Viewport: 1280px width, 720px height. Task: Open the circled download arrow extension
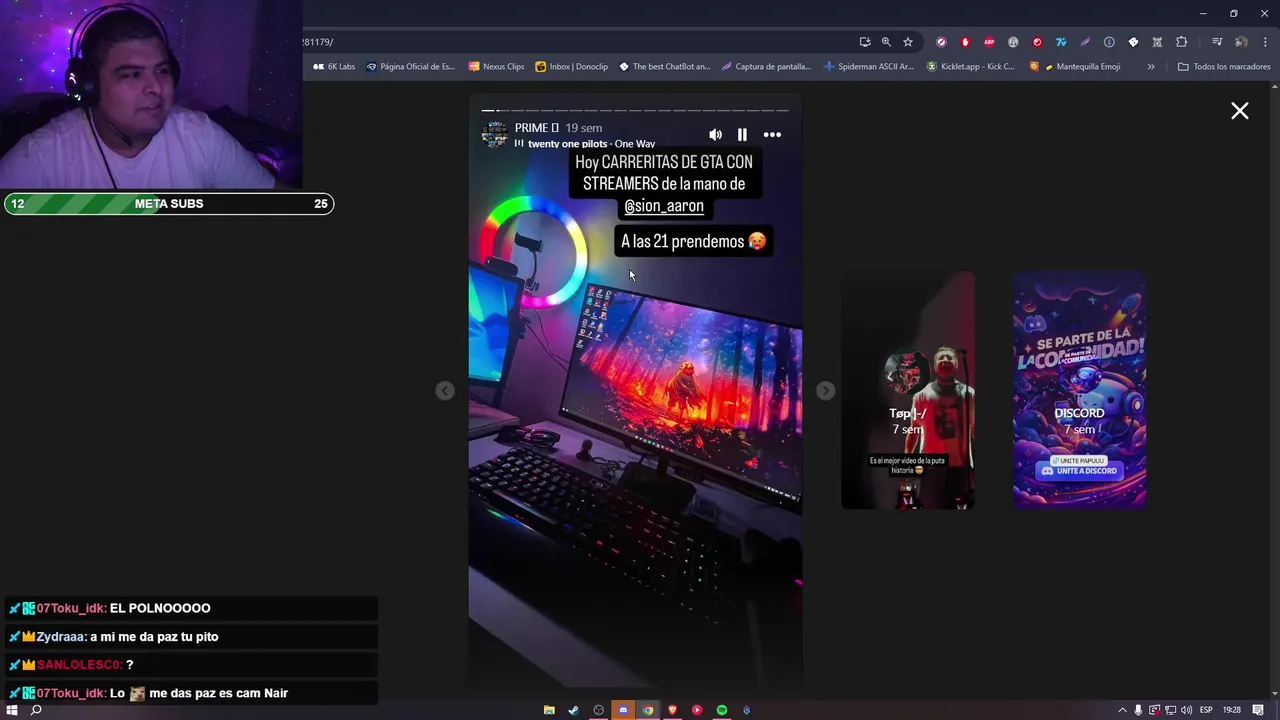1109,42
